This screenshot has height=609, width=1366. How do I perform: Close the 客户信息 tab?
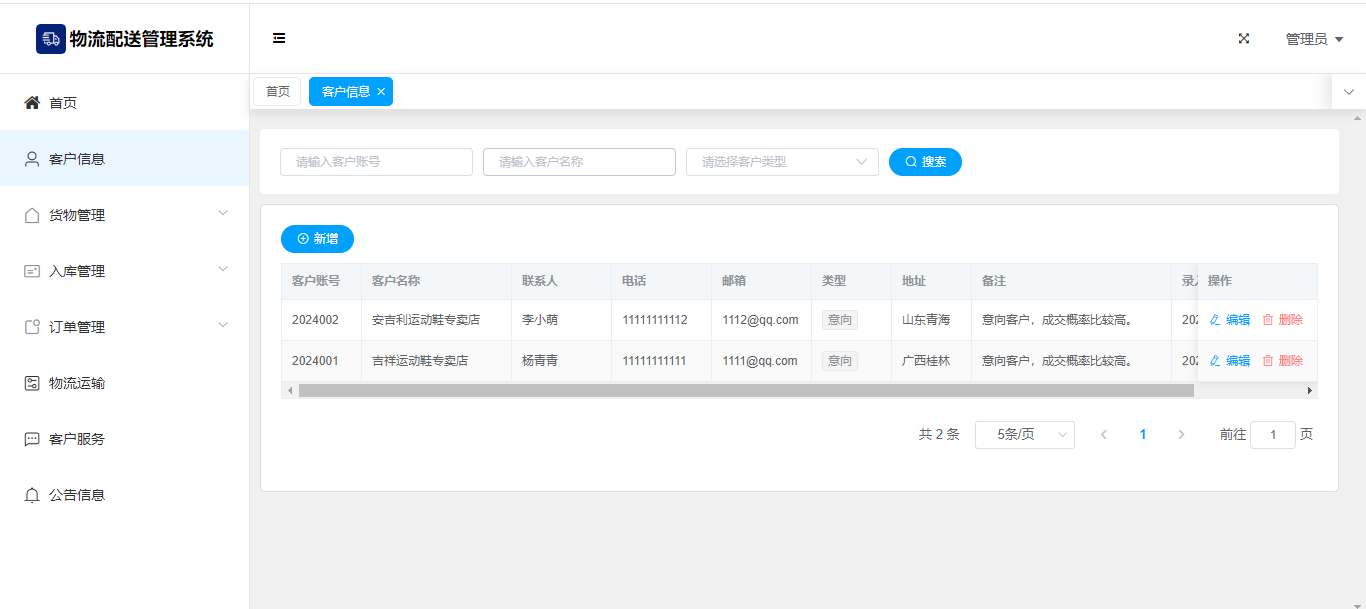coord(381,92)
